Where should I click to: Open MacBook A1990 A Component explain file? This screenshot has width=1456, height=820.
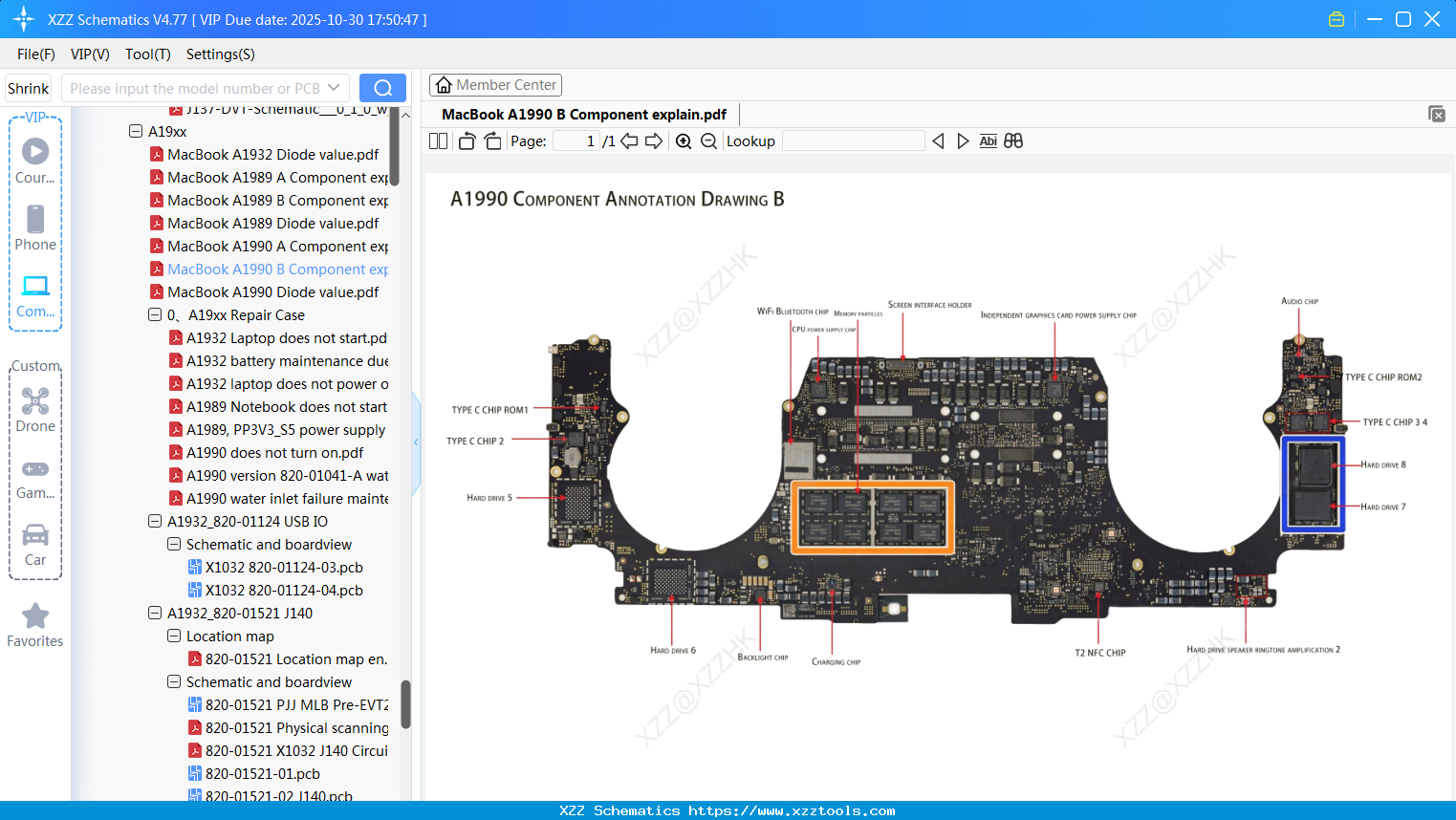tap(277, 246)
